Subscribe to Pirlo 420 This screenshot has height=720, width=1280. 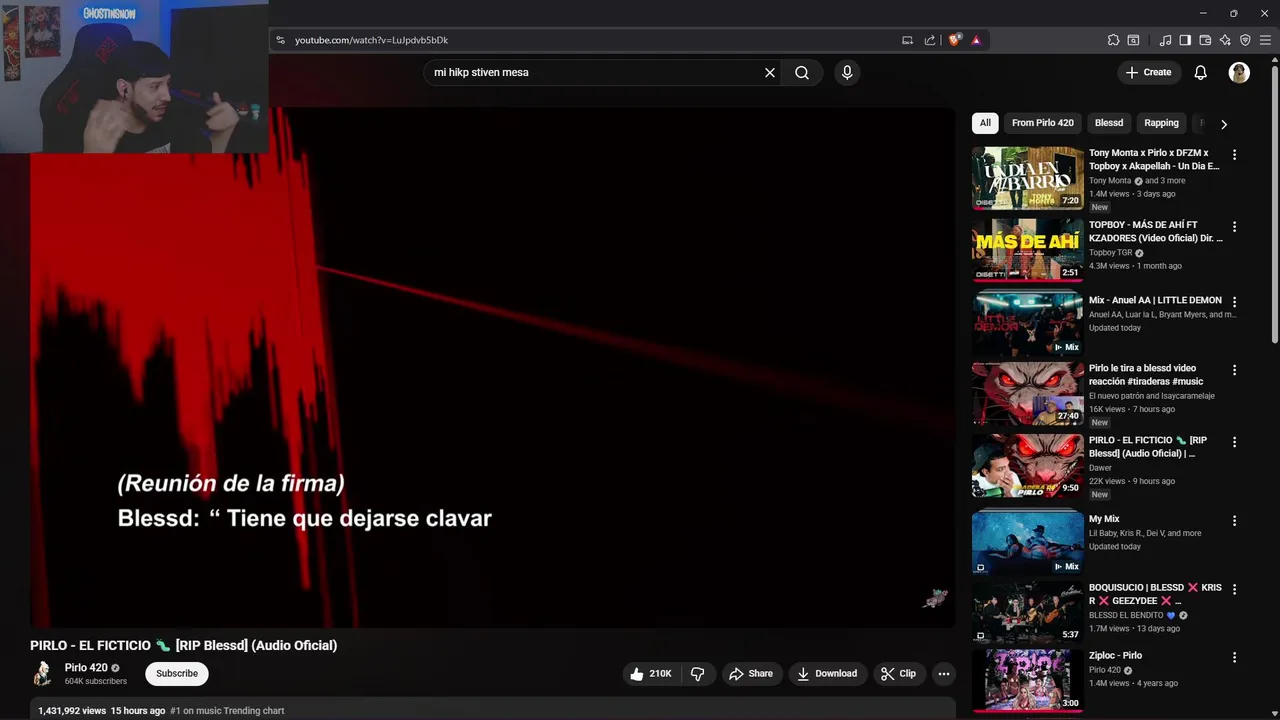pyautogui.click(x=177, y=673)
